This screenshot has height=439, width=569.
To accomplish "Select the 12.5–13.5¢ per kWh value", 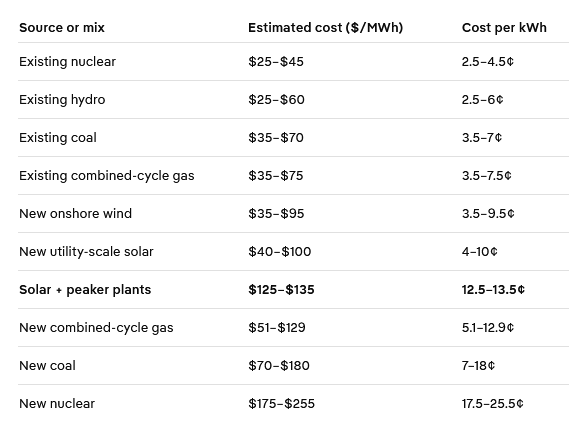I will point(493,290).
